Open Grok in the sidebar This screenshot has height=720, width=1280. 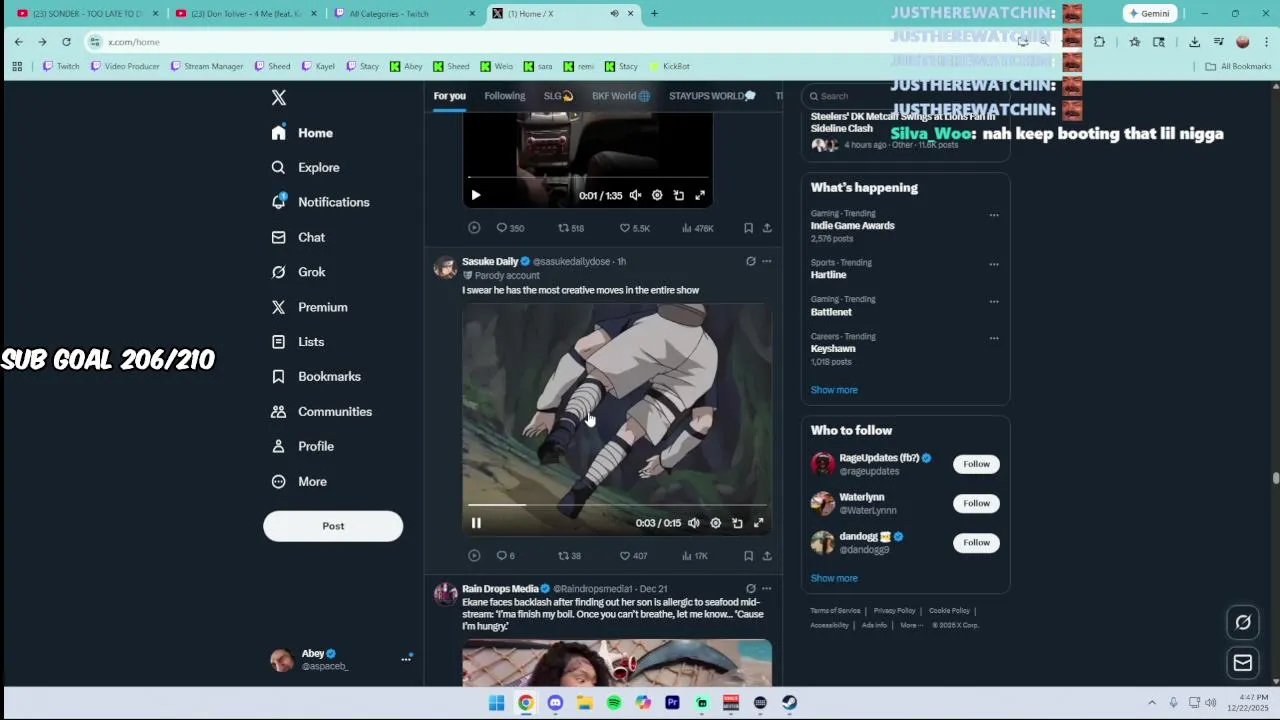point(298,272)
